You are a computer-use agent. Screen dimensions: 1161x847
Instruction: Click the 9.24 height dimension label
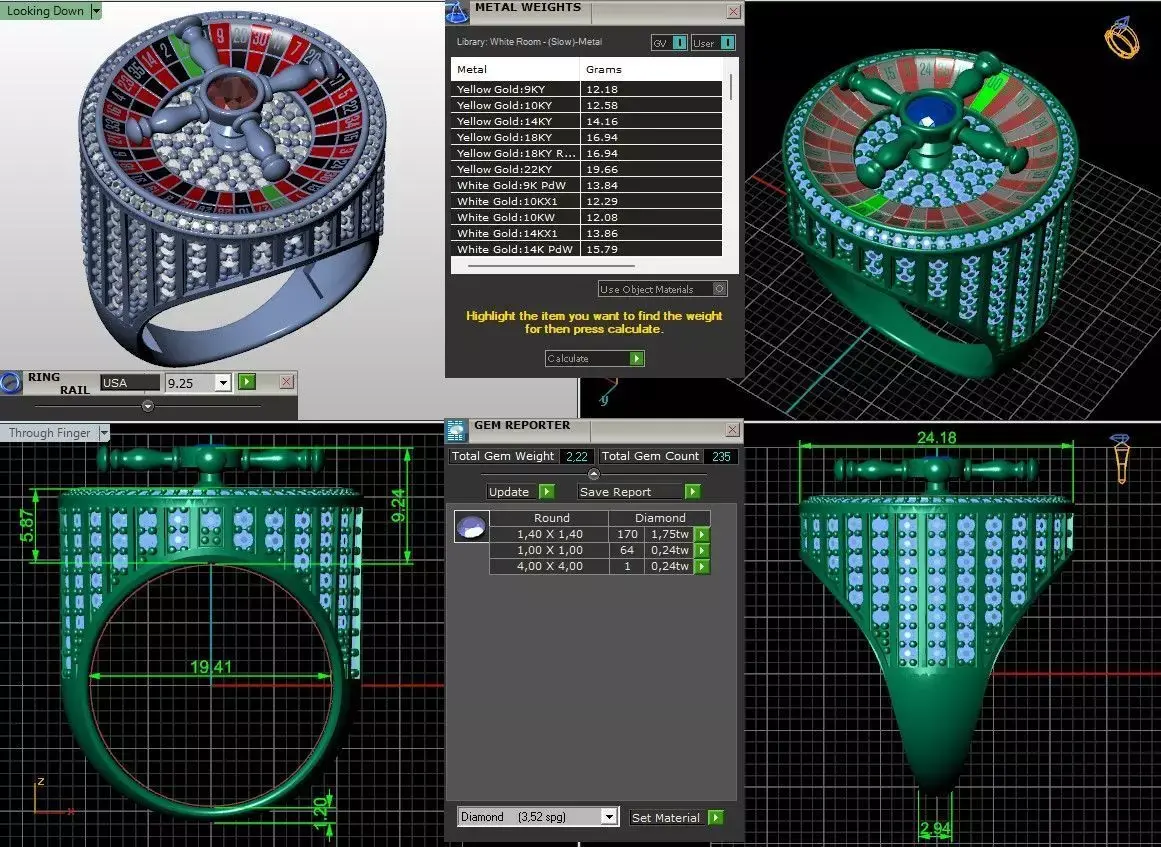click(x=398, y=504)
